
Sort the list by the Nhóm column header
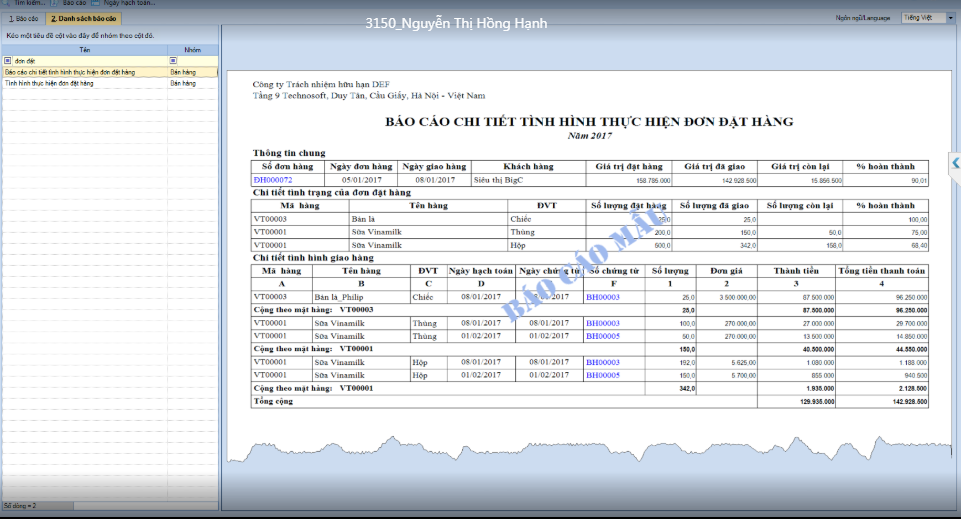[x=192, y=50]
